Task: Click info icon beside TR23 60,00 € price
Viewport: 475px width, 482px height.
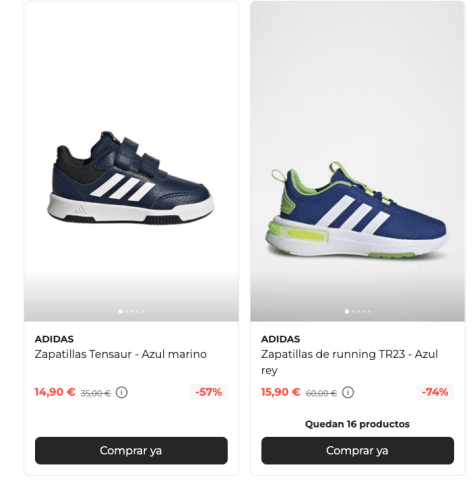Action: (x=348, y=392)
